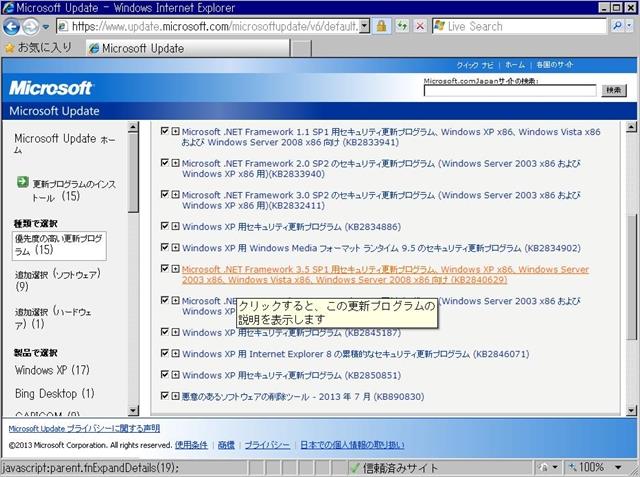The width and height of the screenshot is (640, 477).
Task: Uncheck the KB2833941 .NET 1.1 update
Action: (164, 131)
